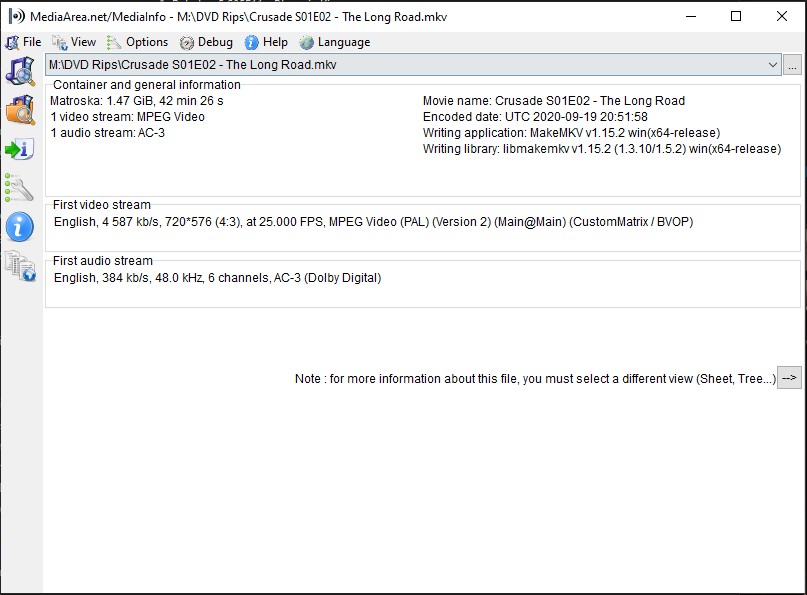Maximize the MediaInfo window

(736, 16)
